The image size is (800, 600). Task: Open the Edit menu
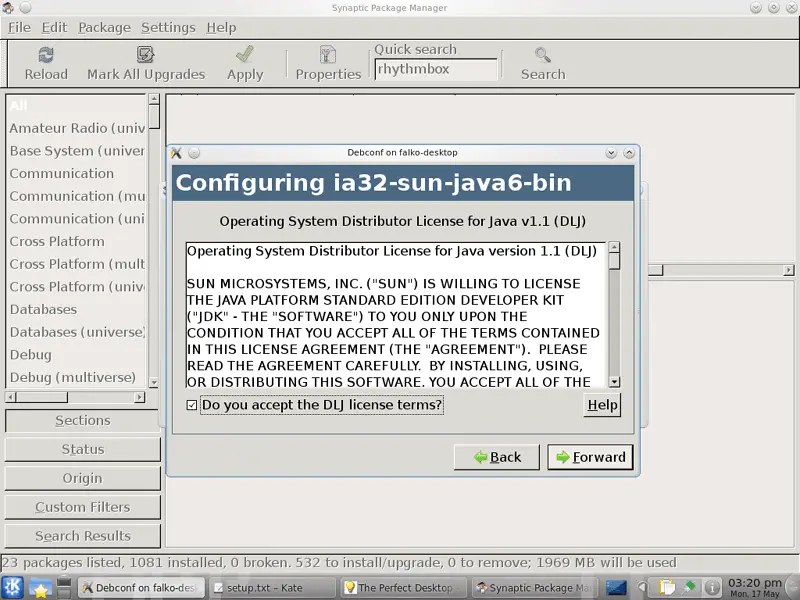tap(54, 28)
